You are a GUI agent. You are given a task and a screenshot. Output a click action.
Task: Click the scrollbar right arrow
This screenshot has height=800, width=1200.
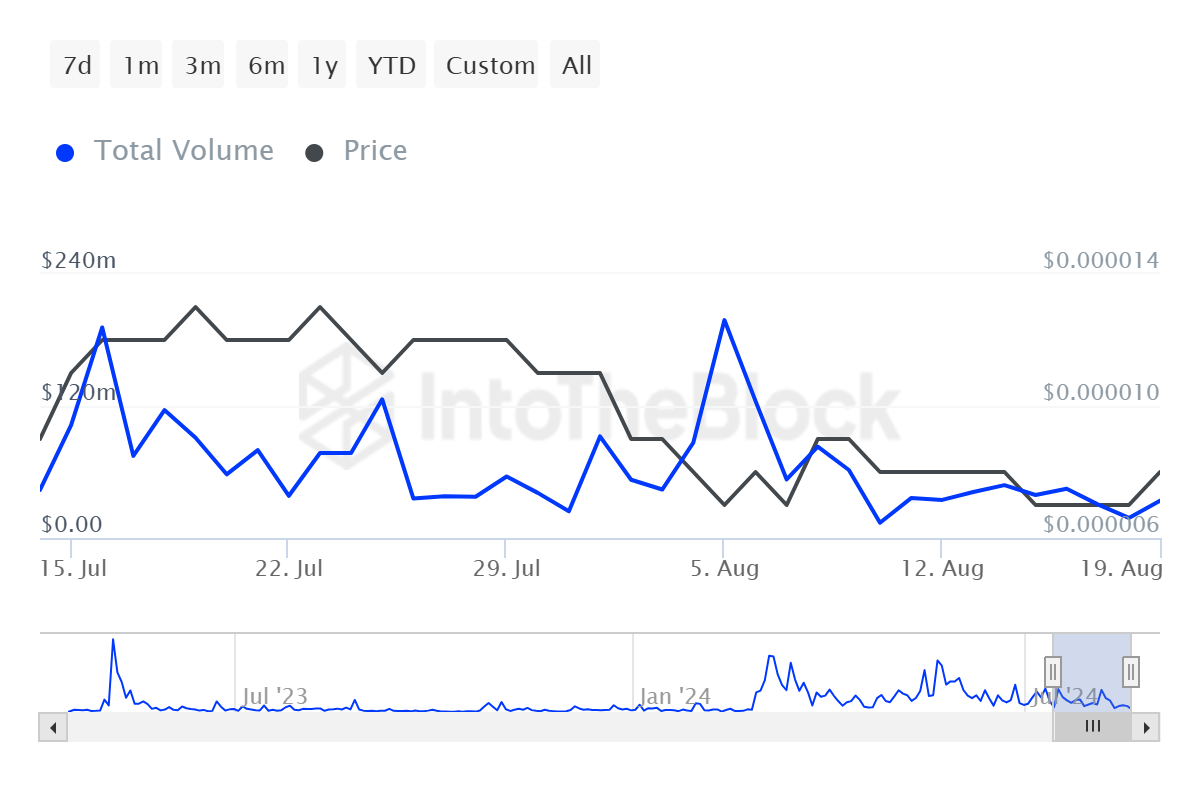(1147, 727)
